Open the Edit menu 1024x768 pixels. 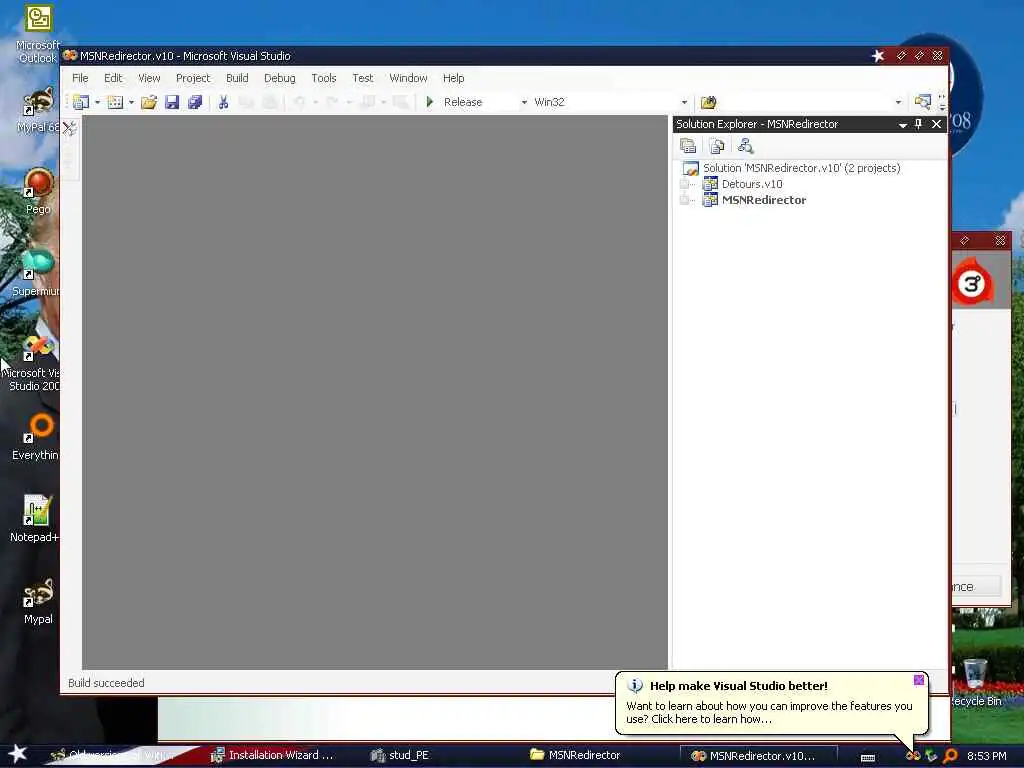(x=113, y=78)
